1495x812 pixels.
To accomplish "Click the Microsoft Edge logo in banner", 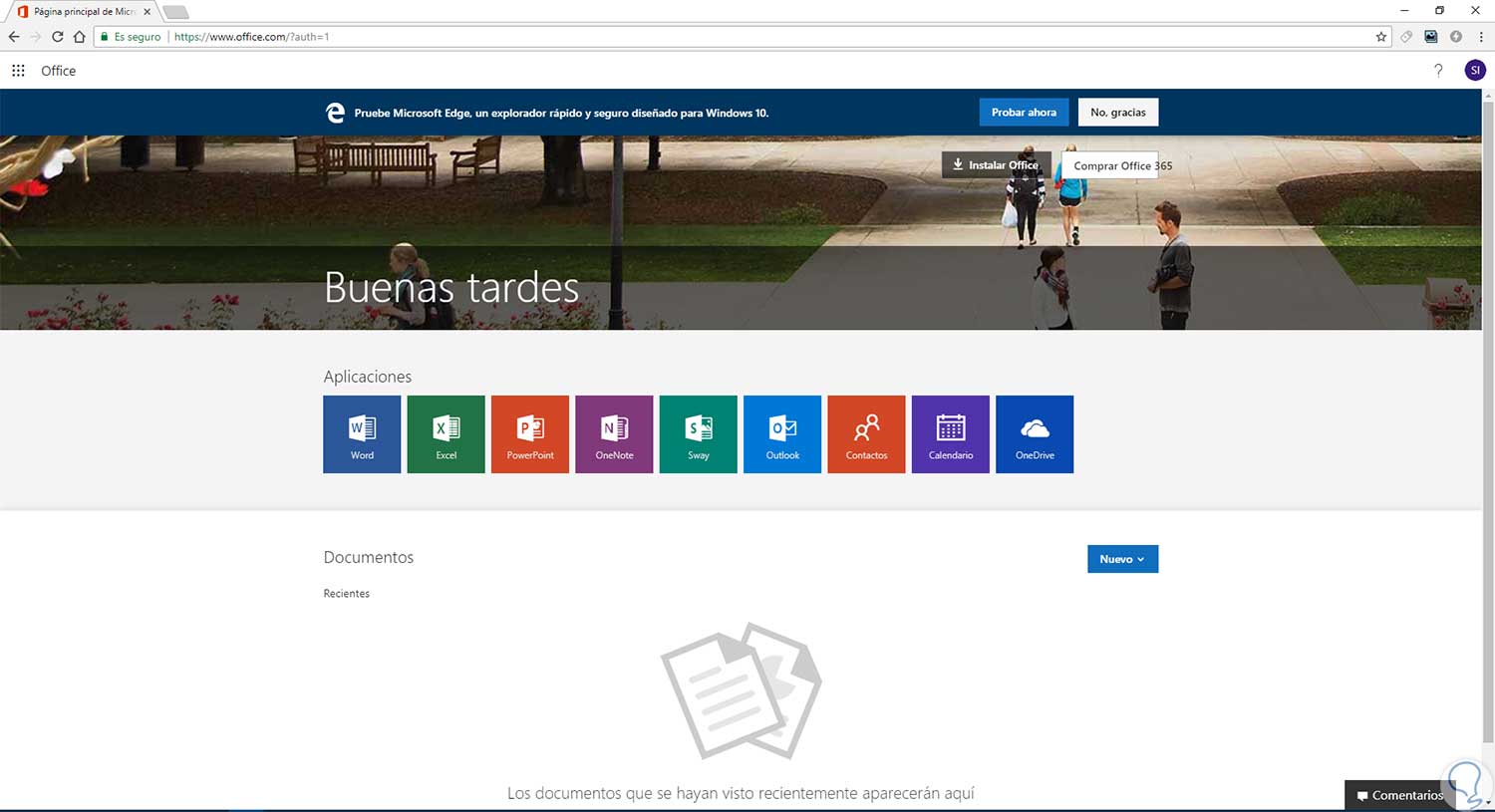I will pyautogui.click(x=336, y=113).
